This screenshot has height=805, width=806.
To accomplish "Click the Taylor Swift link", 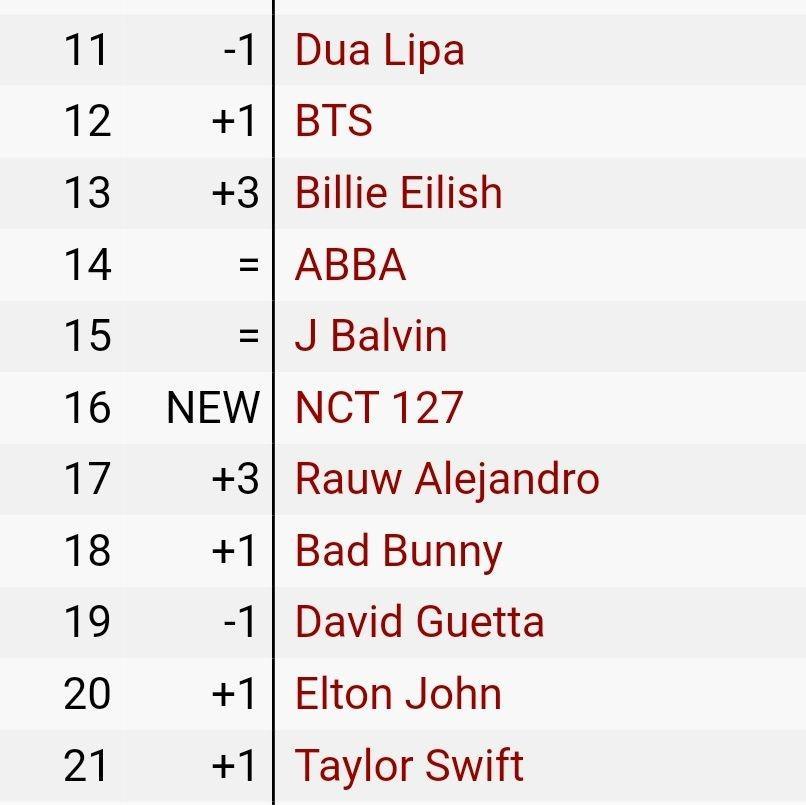I will [409, 766].
